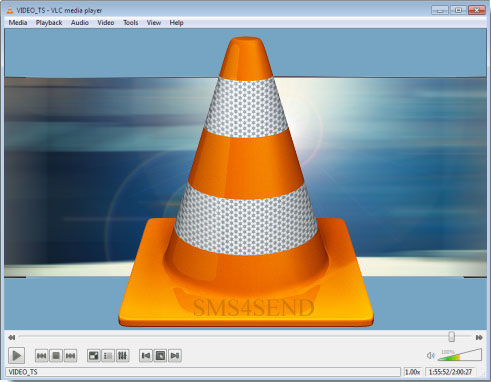Click faster arrows right of the seek bar
Screen dimensions: 491x382
(479, 337)
